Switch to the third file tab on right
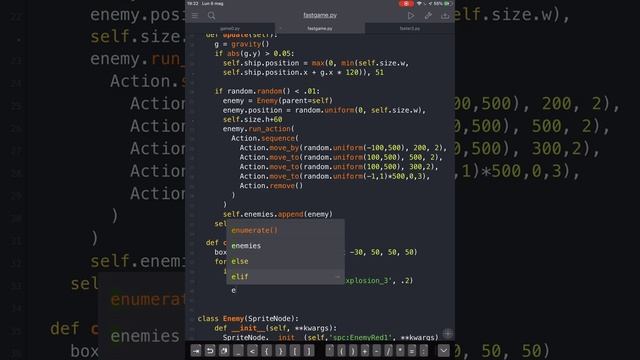Screen dimensions: 640x360 pos(409,28)
